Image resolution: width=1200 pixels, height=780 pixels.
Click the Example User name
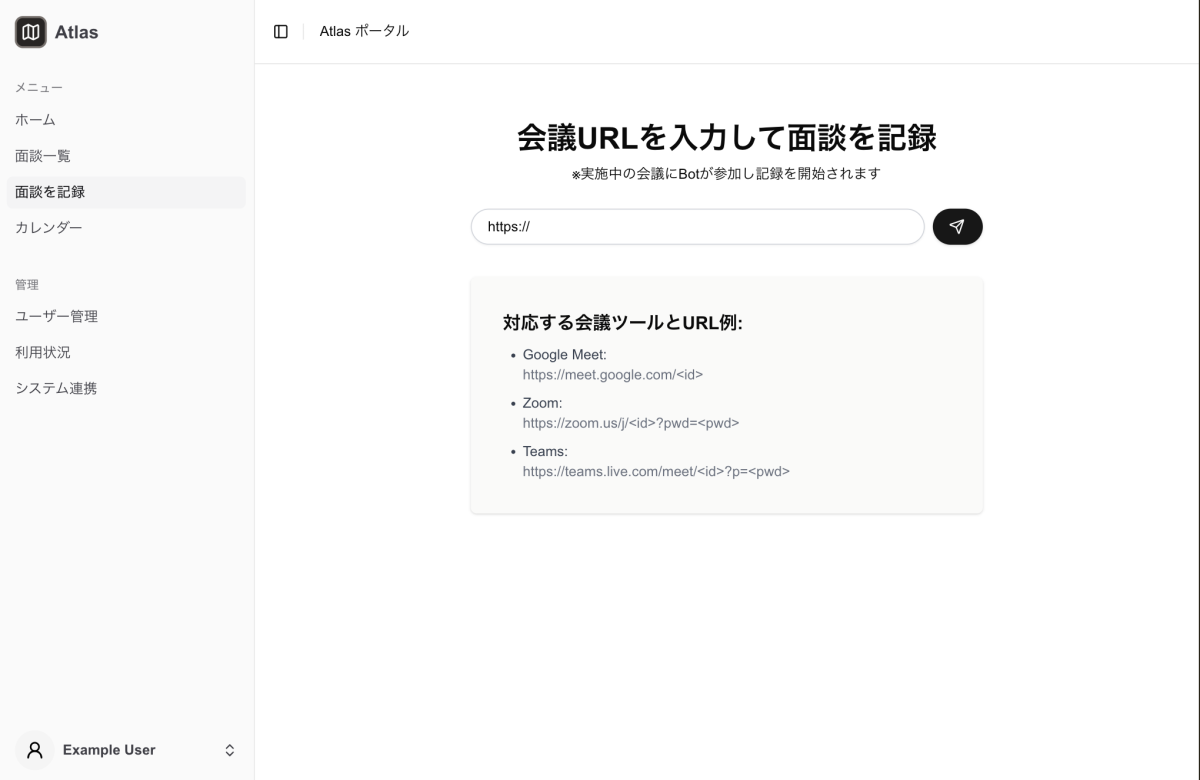[x=109, y=750]
